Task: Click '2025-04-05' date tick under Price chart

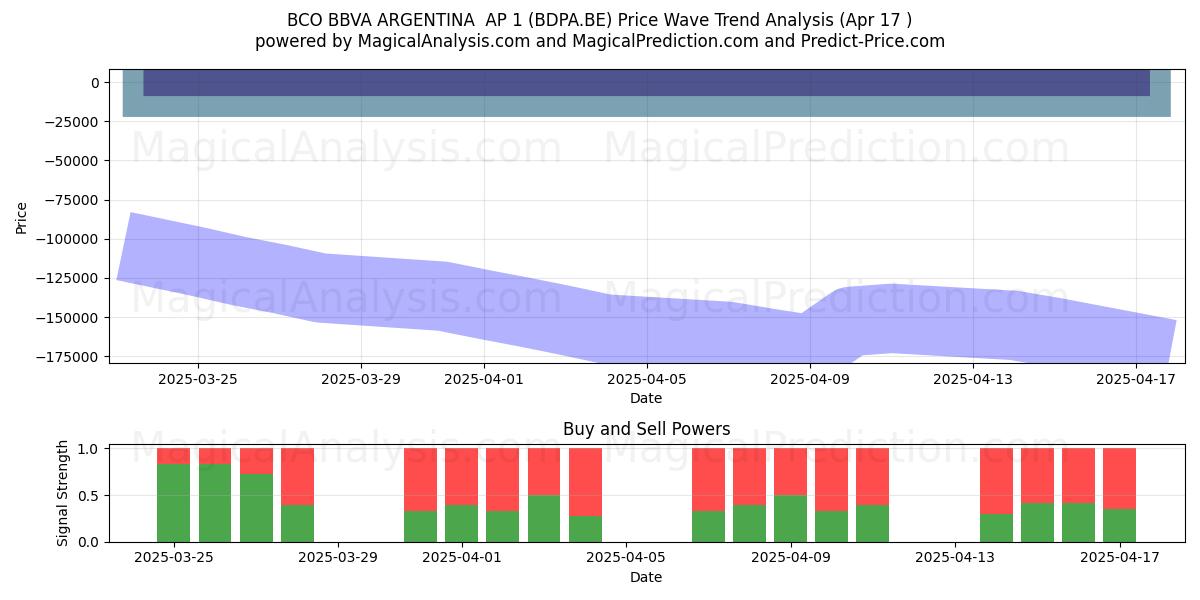Action: pyautogui.click(x=647, y=379)
